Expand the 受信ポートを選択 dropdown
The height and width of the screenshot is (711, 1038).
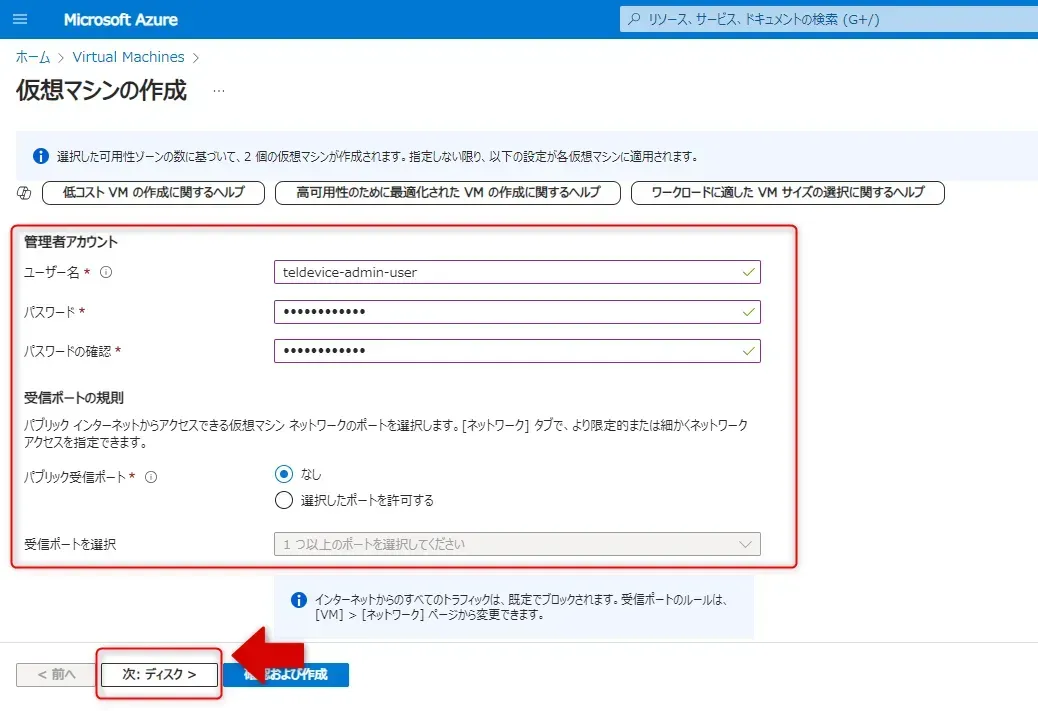(516, 544)
